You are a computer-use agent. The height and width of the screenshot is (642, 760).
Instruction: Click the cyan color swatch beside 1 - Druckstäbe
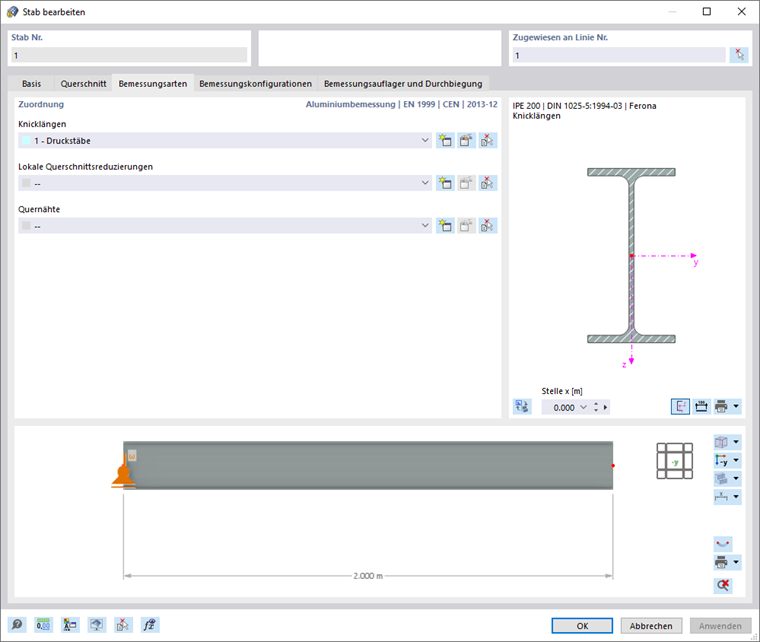[26, 141]
